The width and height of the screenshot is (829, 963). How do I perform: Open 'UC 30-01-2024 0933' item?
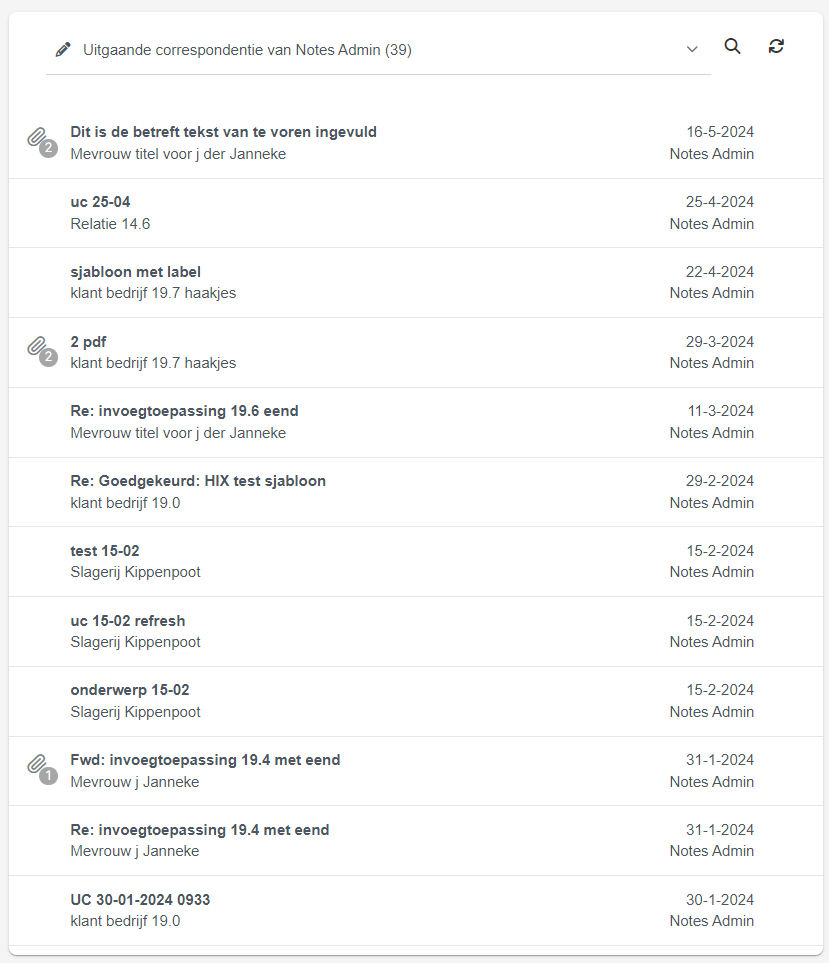[416, 911]
